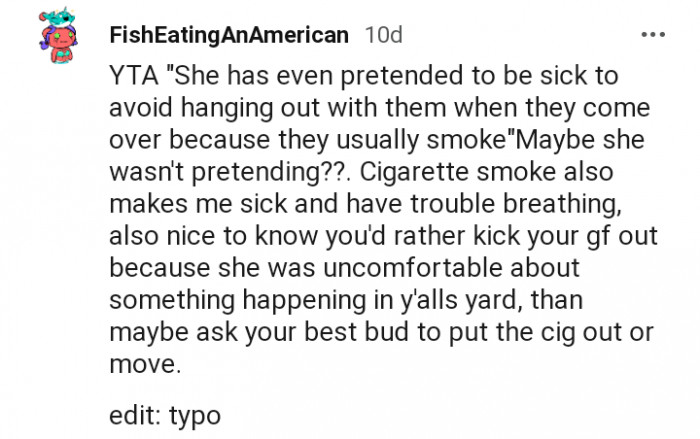Open the FishEatingAnAmerican user profile link
Image resolution: width=700 pixels, height=439 pixels.
tap(229, 36)
